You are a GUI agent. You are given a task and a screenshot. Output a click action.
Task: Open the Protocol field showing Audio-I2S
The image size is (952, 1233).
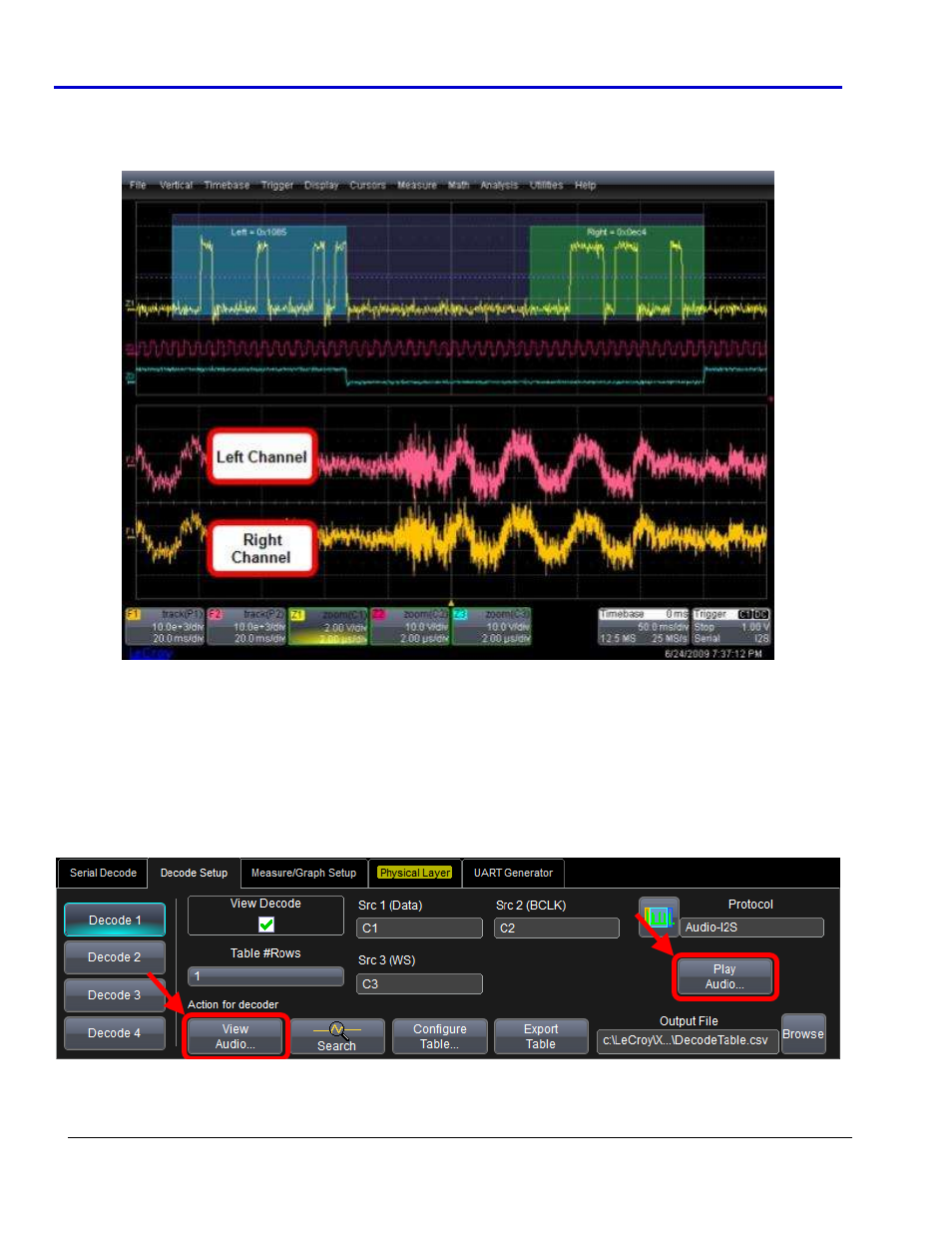point(751,927)
